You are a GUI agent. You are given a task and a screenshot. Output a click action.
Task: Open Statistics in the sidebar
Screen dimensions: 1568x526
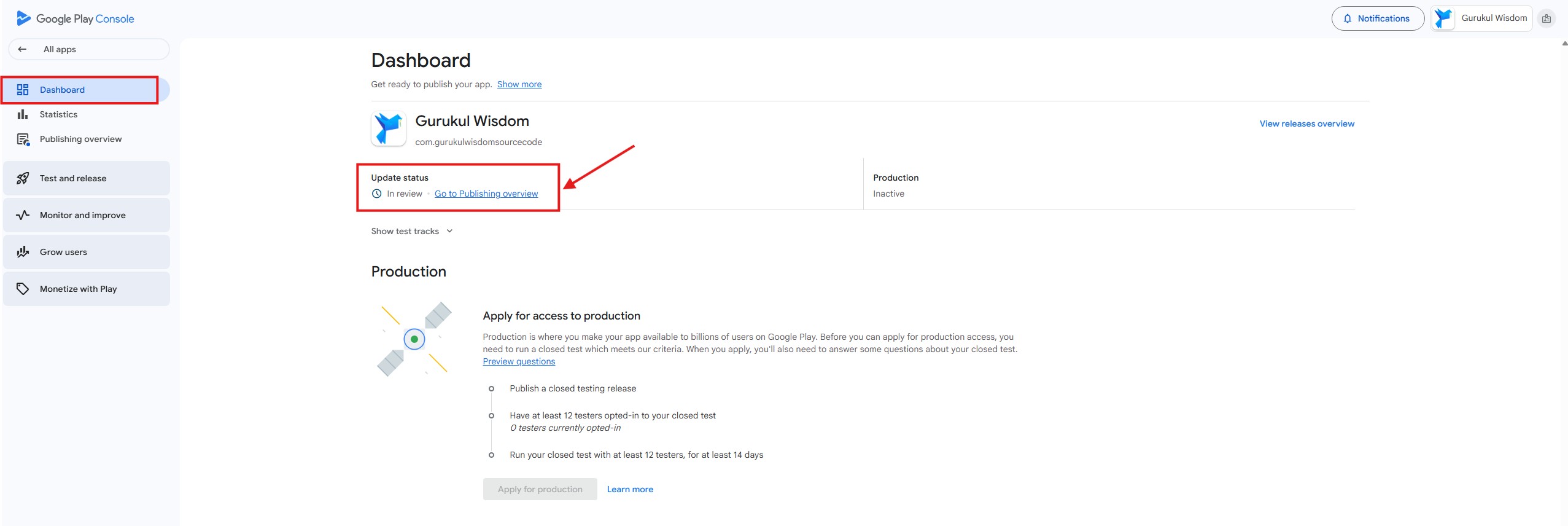(x=58, y=114)
